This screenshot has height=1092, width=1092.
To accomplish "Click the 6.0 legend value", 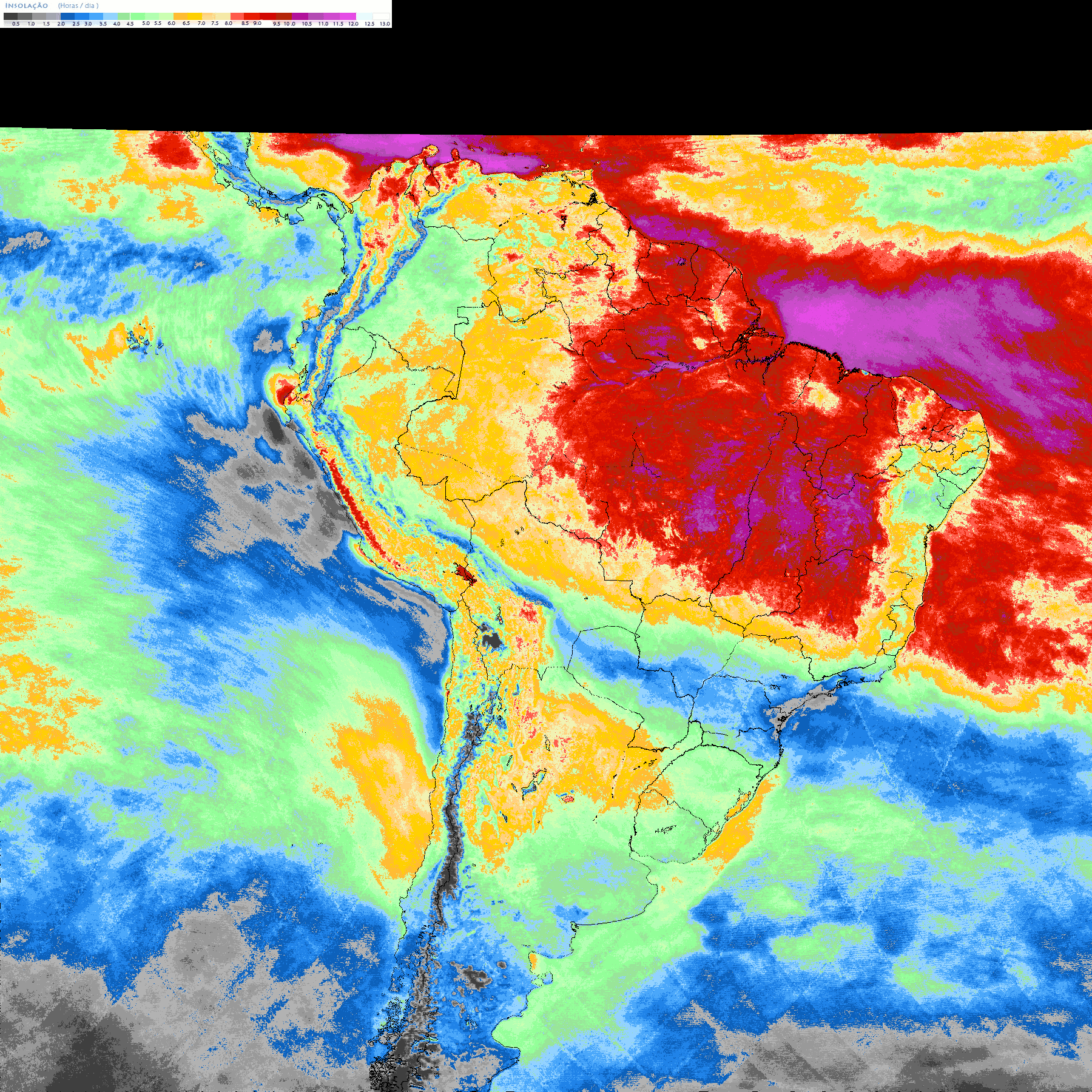I will click(171, 23).
